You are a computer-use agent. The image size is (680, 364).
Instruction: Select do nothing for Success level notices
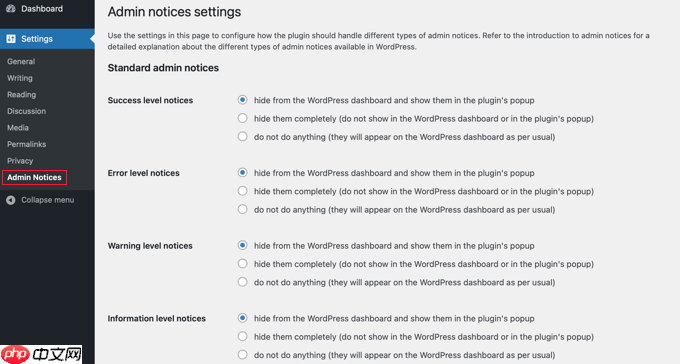[242, 137]
